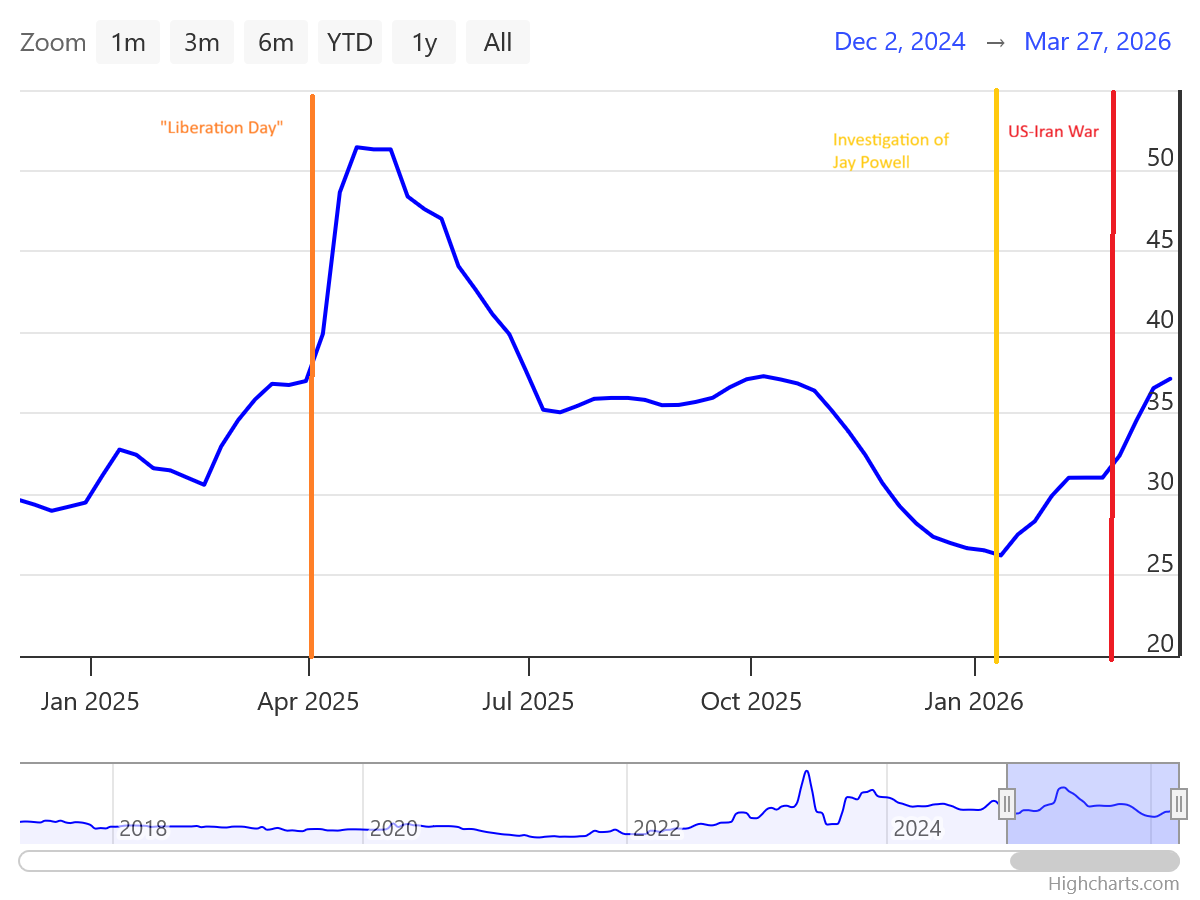Click the US-Iran War annotation label
Image resolution: width=1200 pixels, height=900 pixels.
(1053, 131)
